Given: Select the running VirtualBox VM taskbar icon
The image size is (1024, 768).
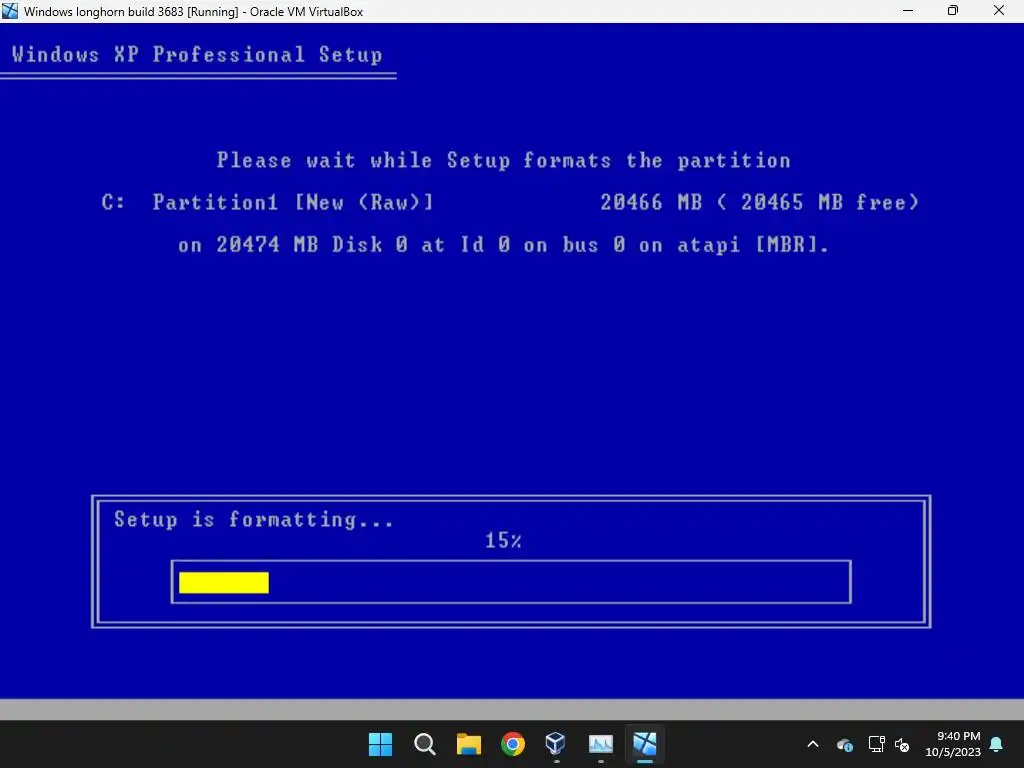Looking at the screenshot, I should pos(645,744).
